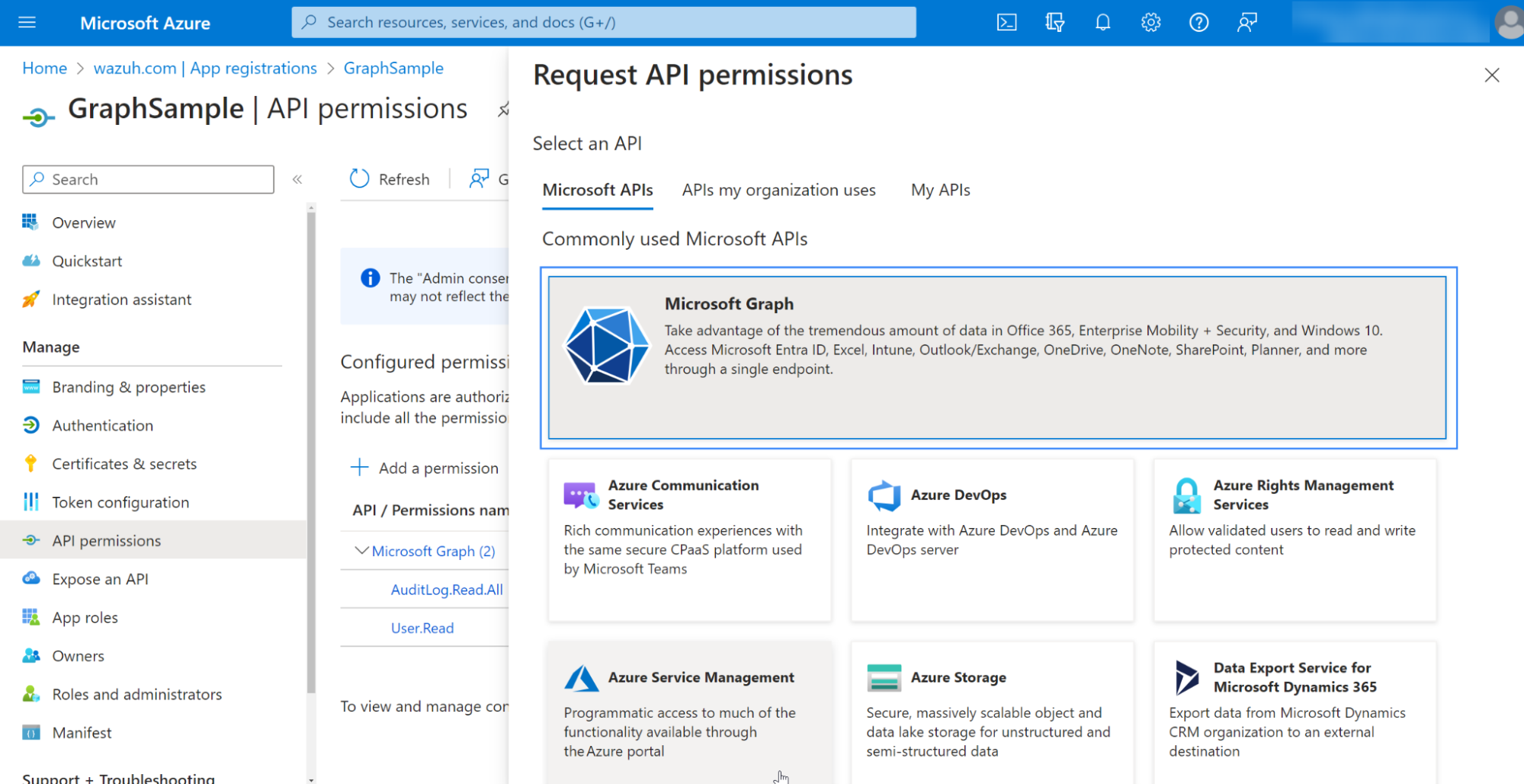Click the Microsoft Graph logo tile
Viewport: 1524px width, 784px height.
click(606, 345)
